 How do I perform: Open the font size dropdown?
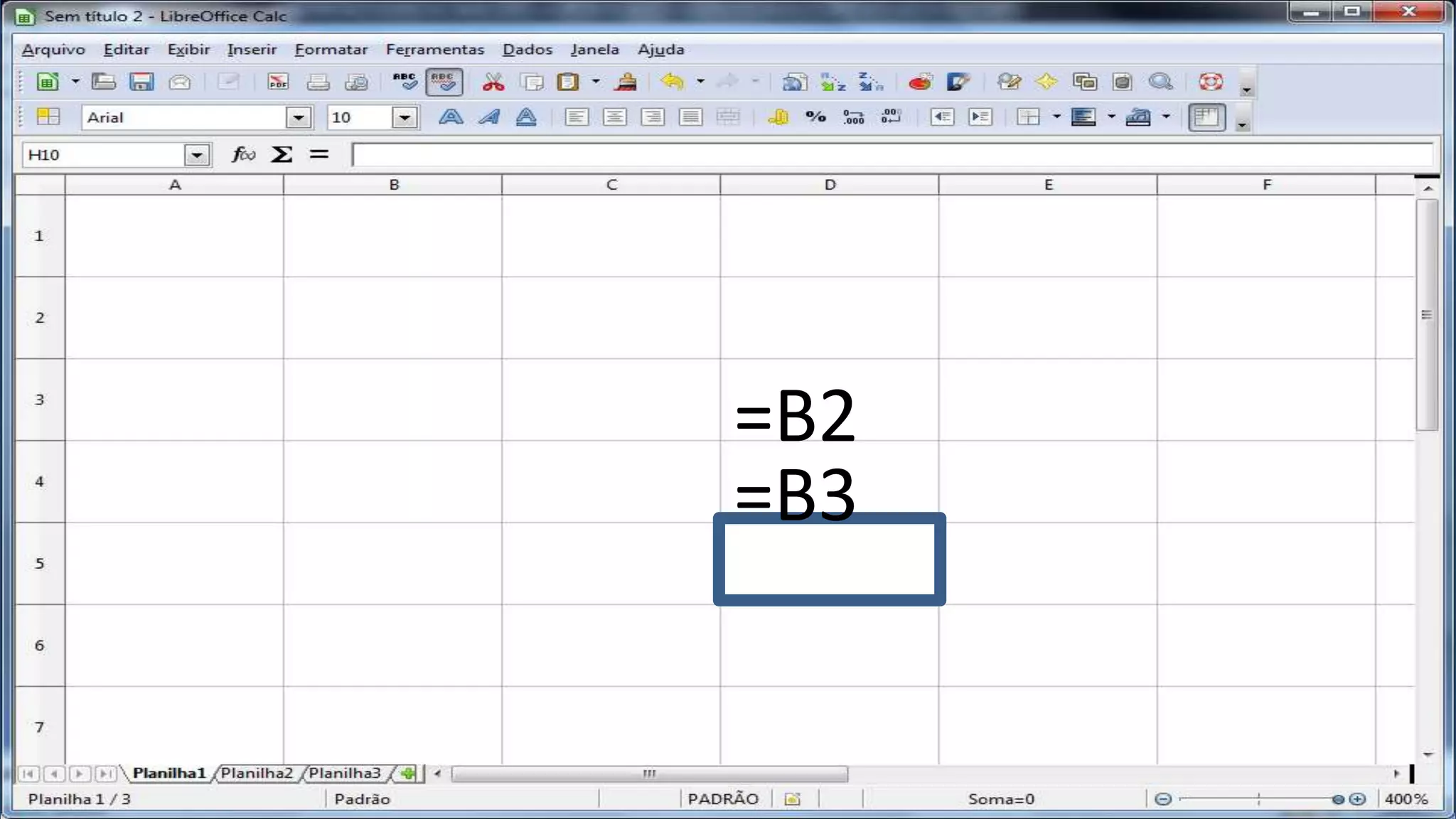[404, 117]
